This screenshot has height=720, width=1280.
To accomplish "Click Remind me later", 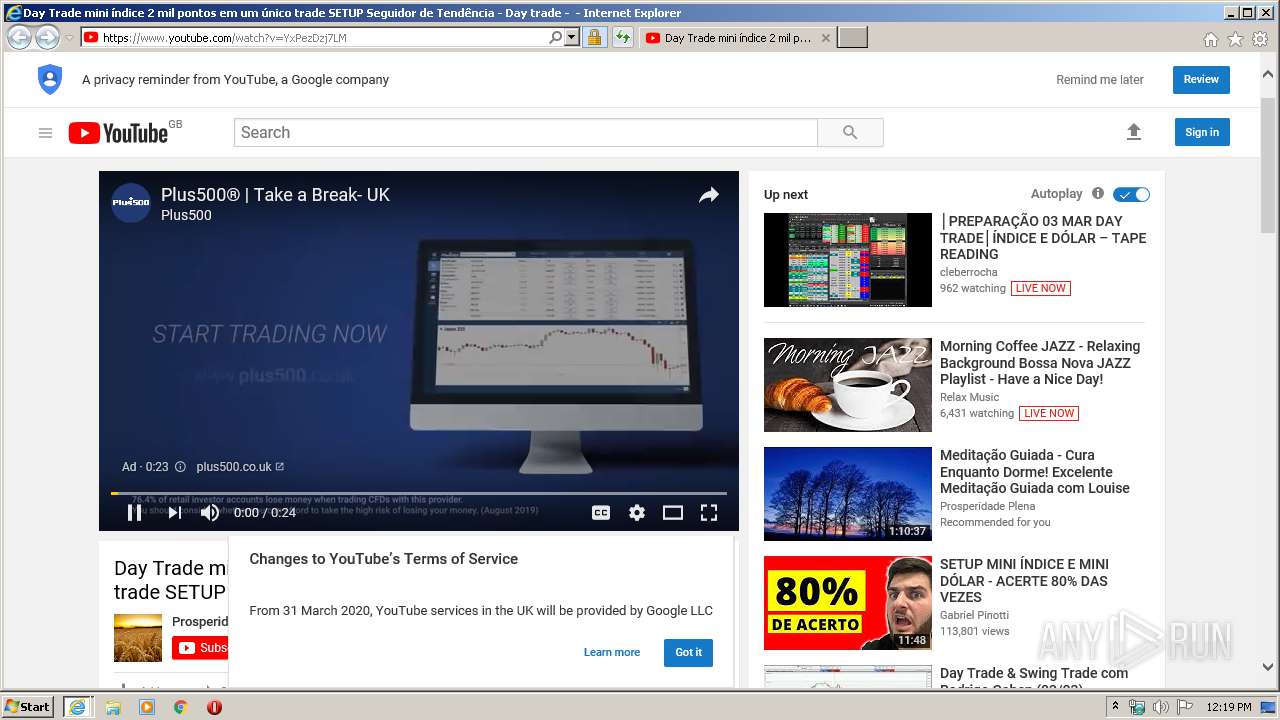I will [1100, 80].
